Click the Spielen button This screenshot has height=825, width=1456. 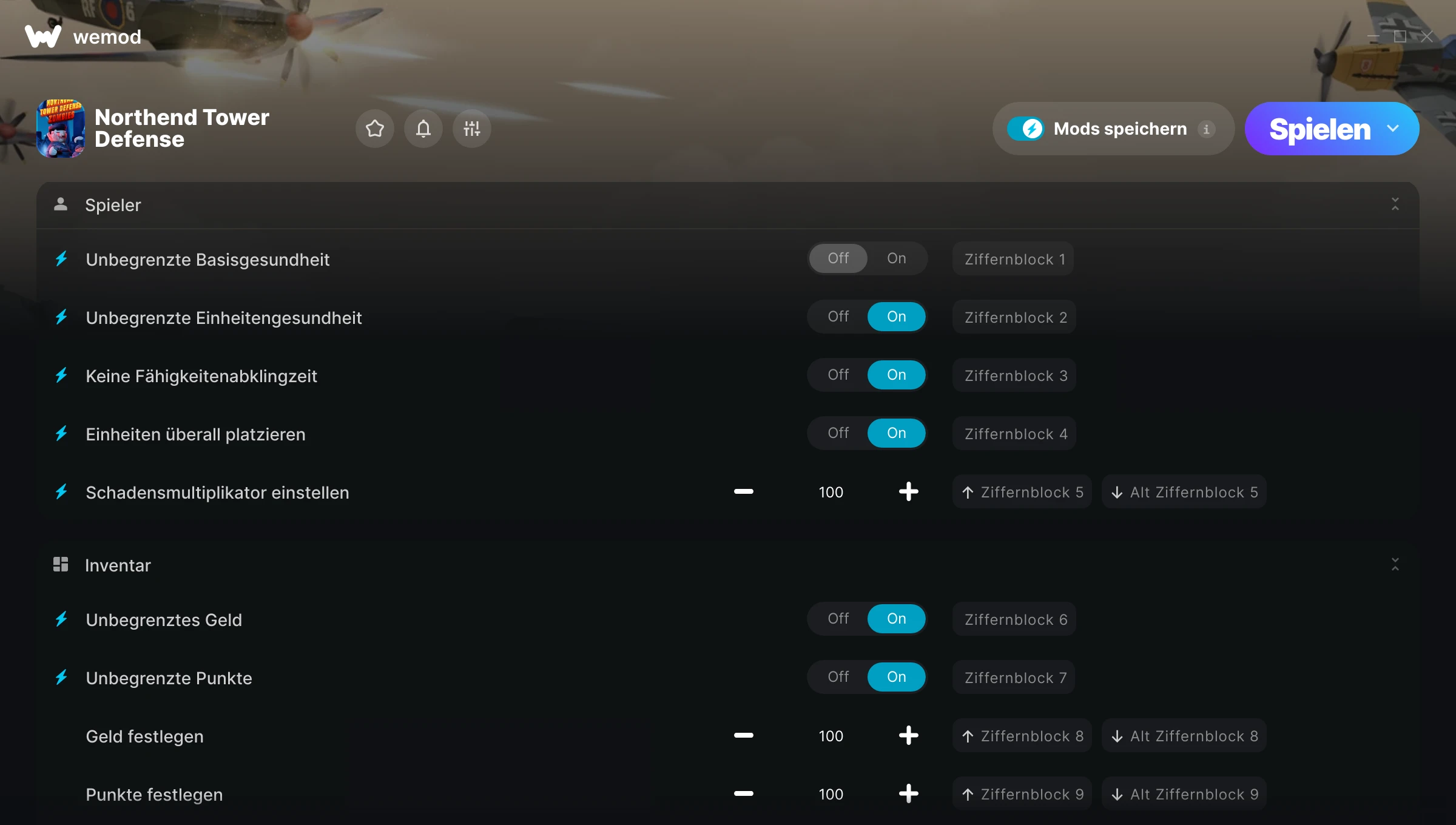tap(1319, 129)
